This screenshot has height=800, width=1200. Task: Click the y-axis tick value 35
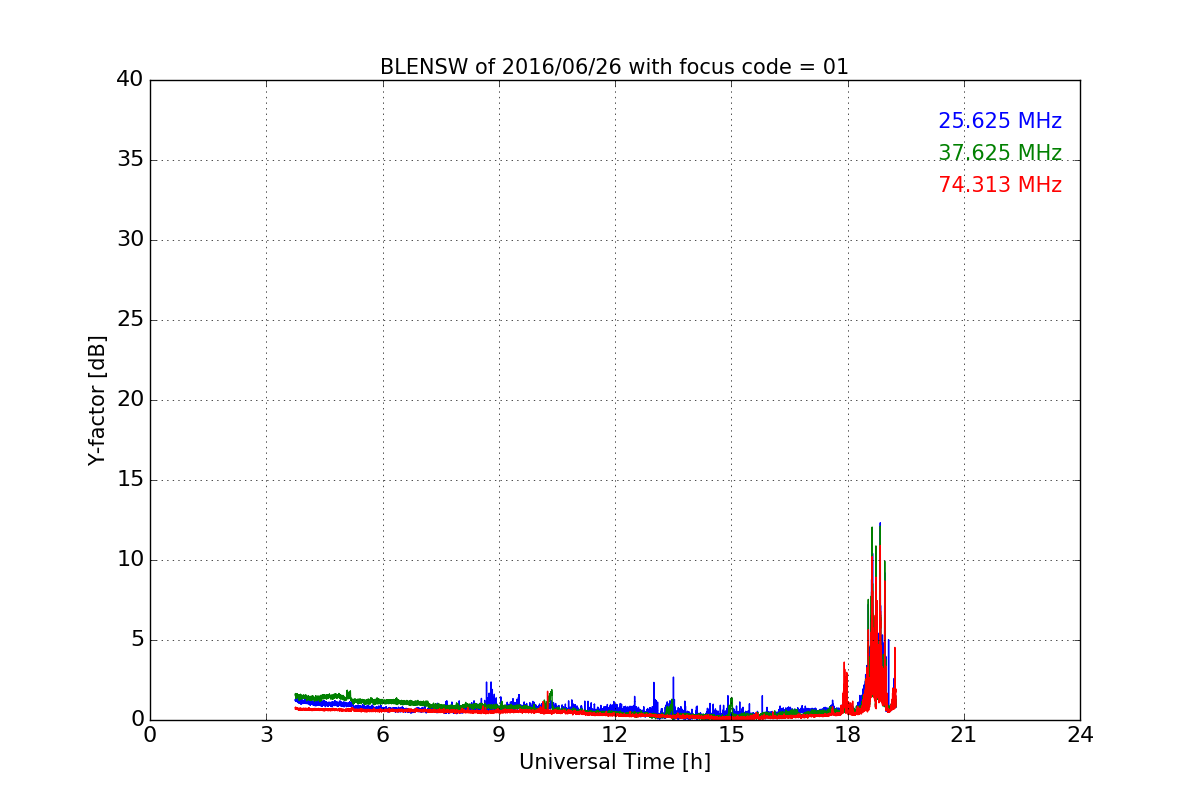coord(130,159)
